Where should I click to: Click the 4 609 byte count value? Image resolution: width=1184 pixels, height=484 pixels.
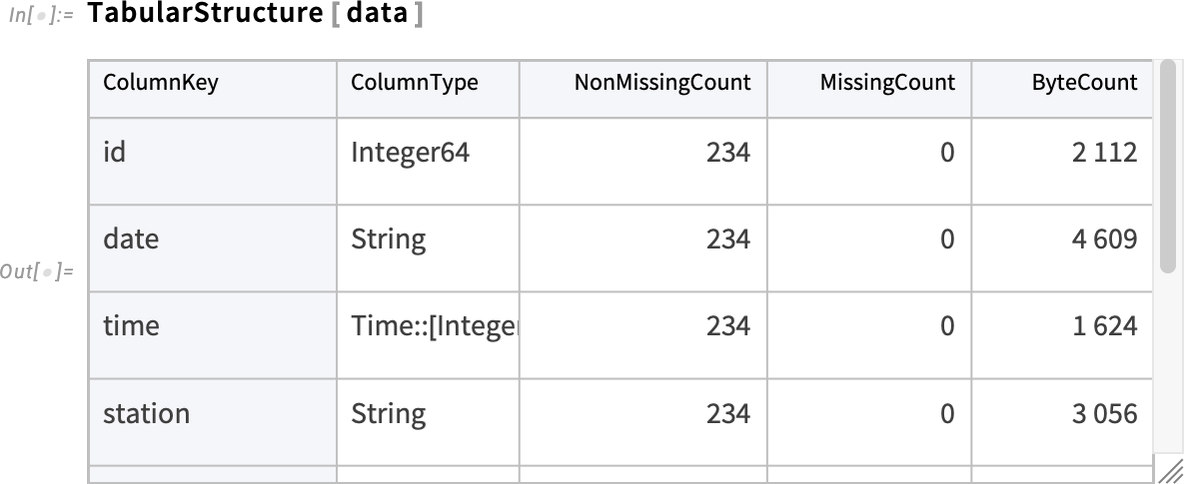pos(1104,239)
